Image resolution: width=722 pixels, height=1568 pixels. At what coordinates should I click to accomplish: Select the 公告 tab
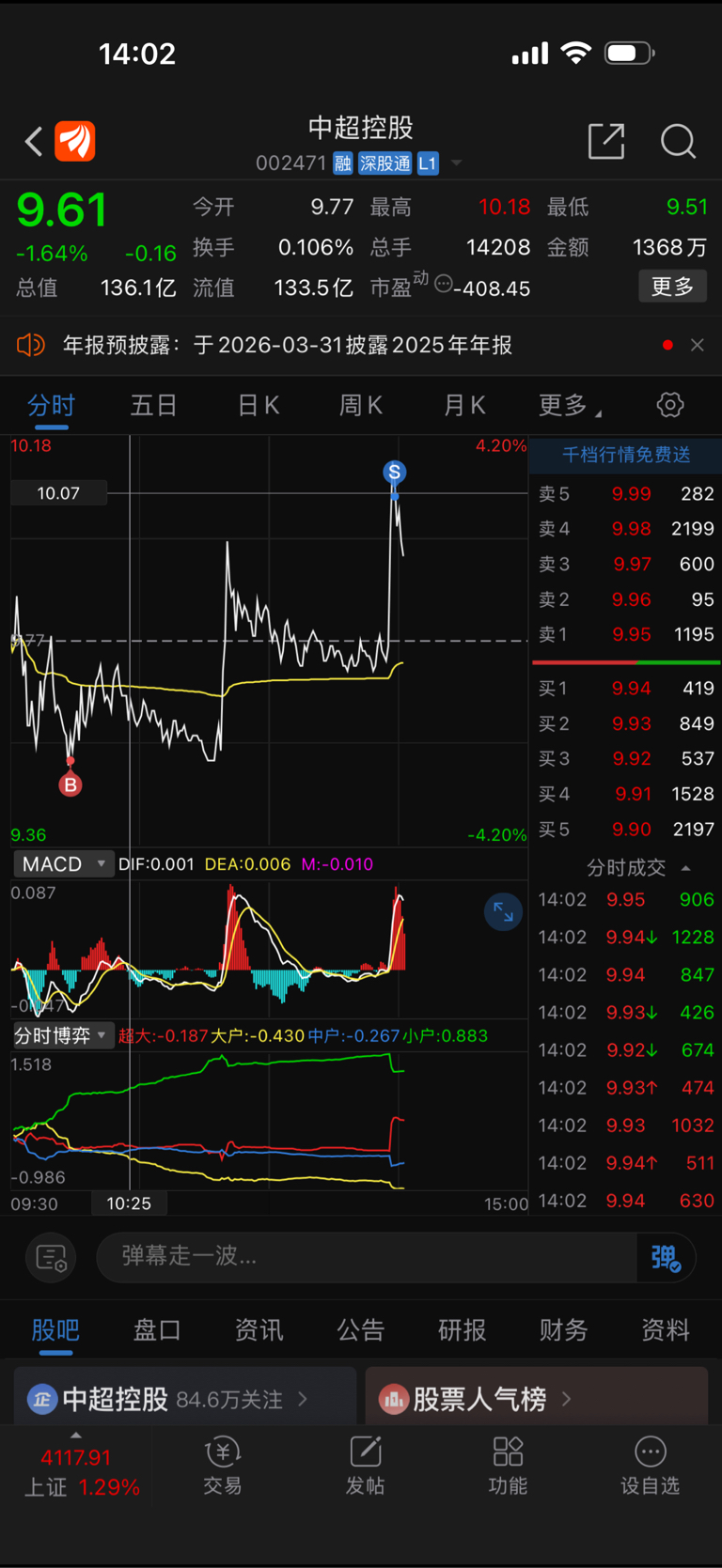[360, 1329]
